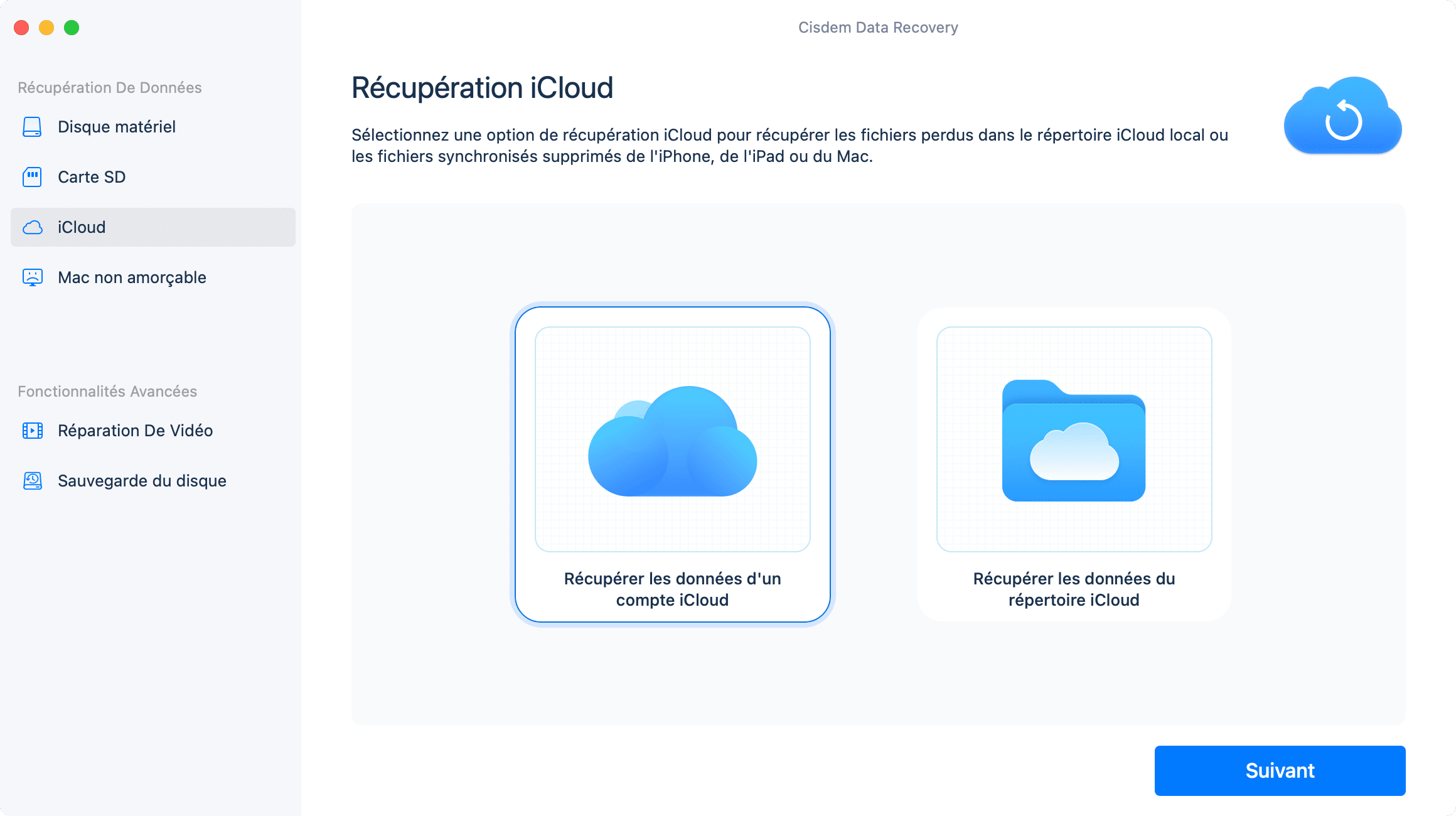
Task: Close the window with the red button
Action: click(x=21, y=28)
